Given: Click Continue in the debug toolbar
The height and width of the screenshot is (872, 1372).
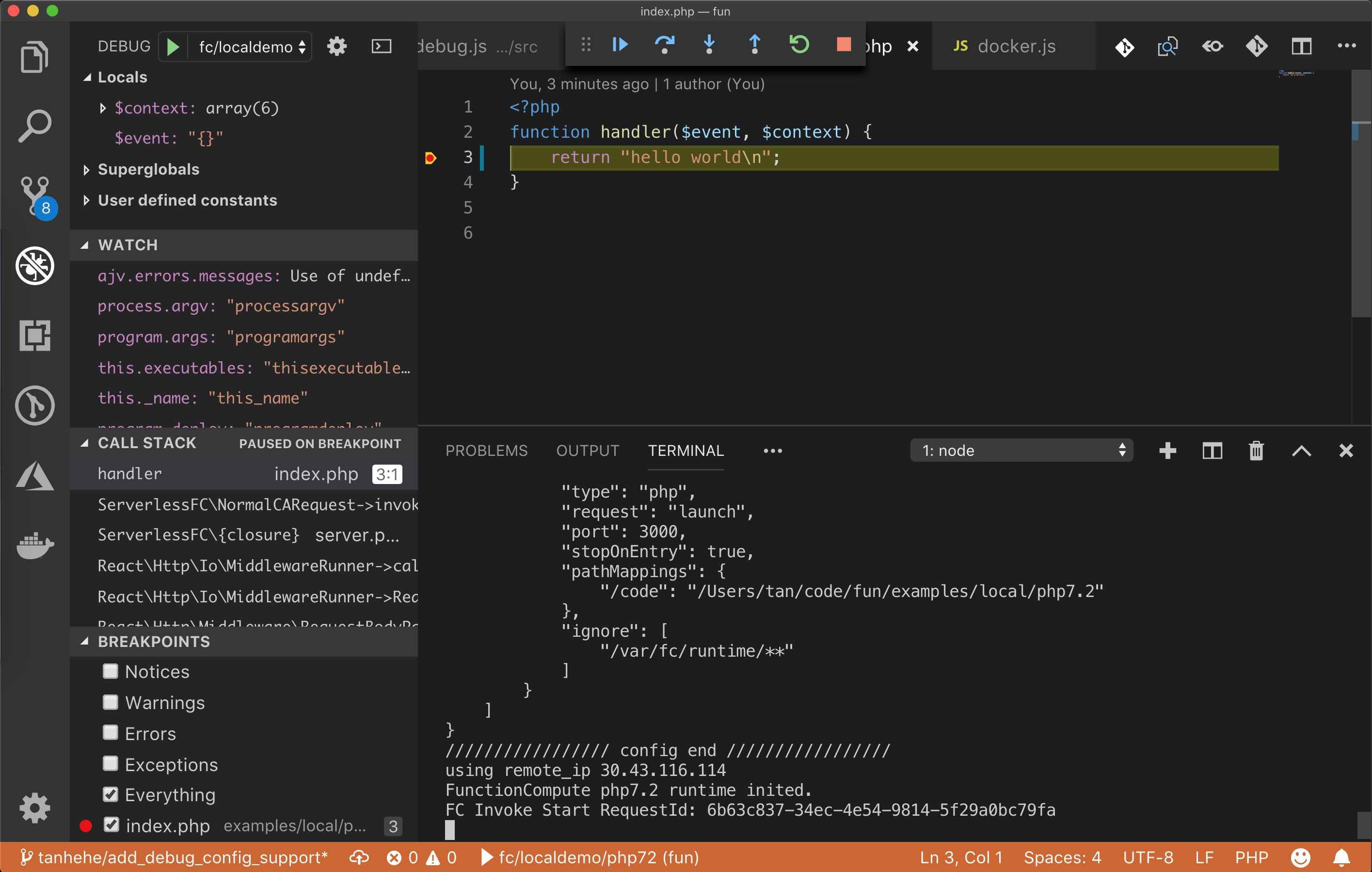Looking at the screenshot, I should (619, 45).
